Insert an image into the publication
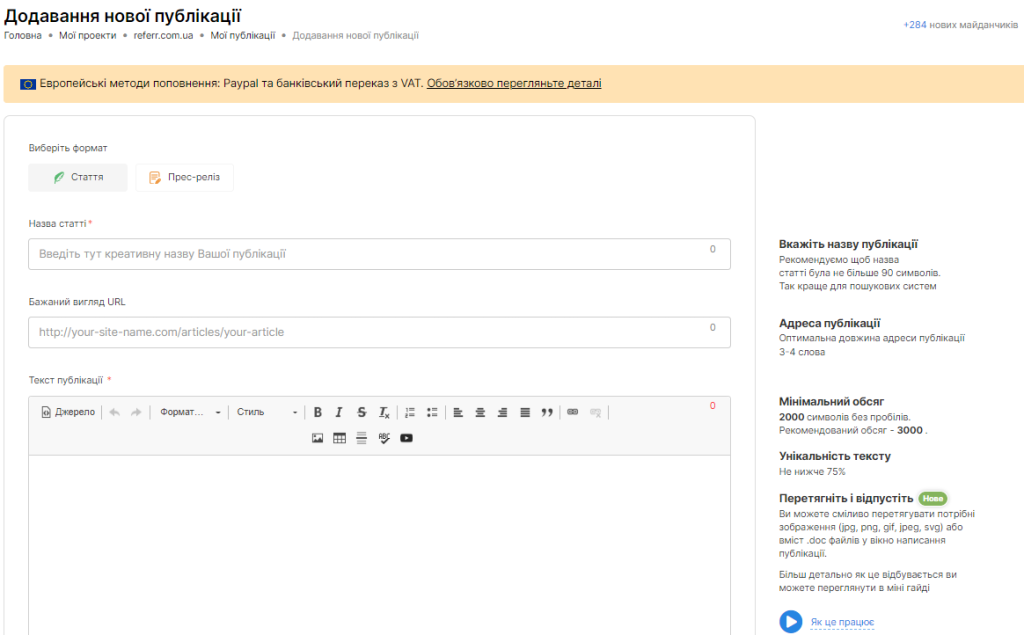Image resolution: width=1024 pixels, height=635 pixels. point(317,438)
